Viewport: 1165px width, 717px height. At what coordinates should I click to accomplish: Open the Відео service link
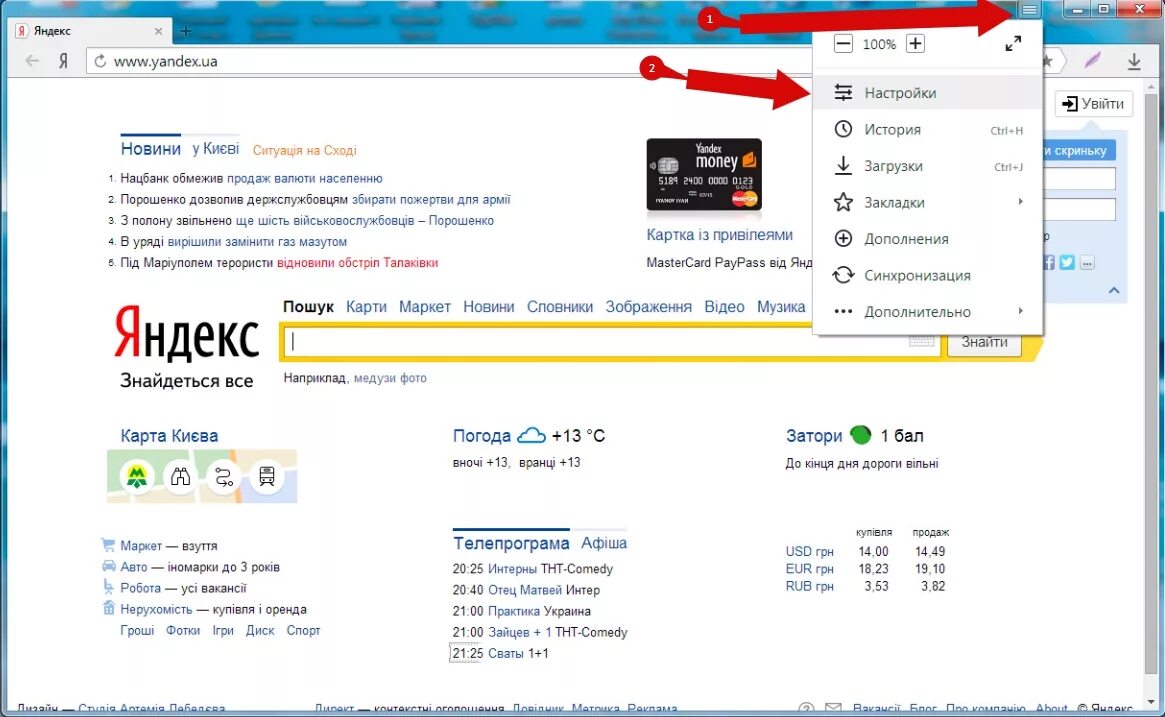click(724, 307)
